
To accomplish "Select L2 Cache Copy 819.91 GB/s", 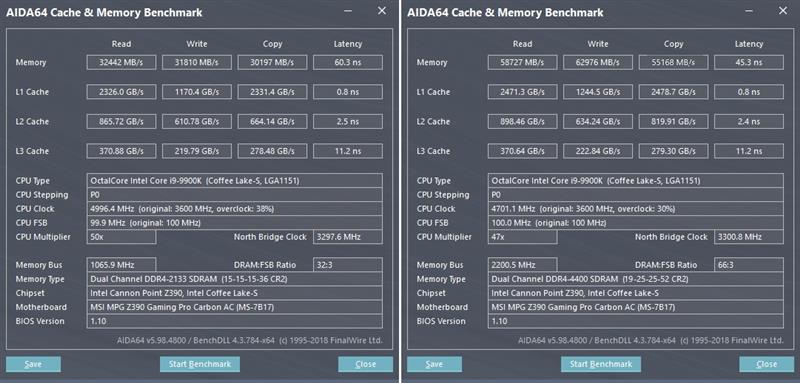I will [673, 121].
